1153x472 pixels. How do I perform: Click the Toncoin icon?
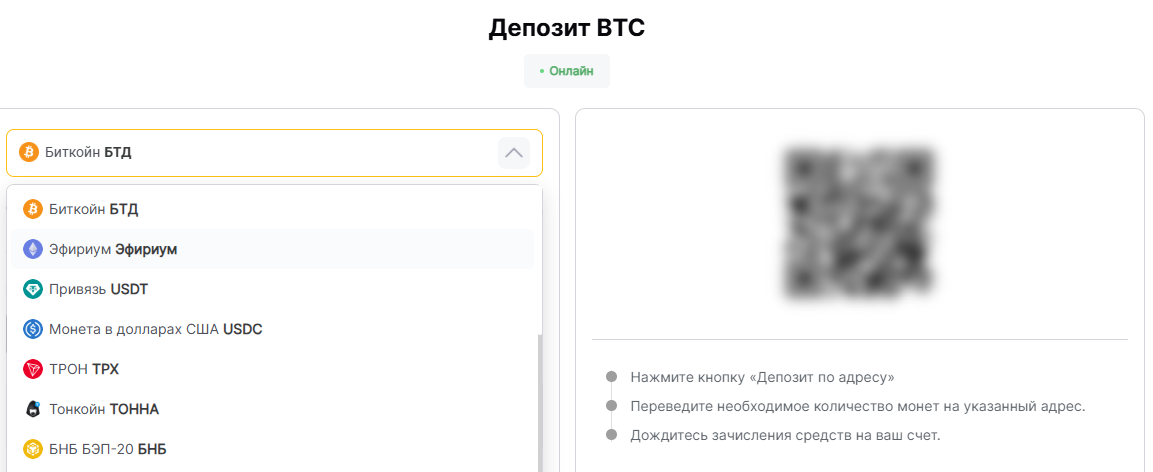click(x=33, y=409)
